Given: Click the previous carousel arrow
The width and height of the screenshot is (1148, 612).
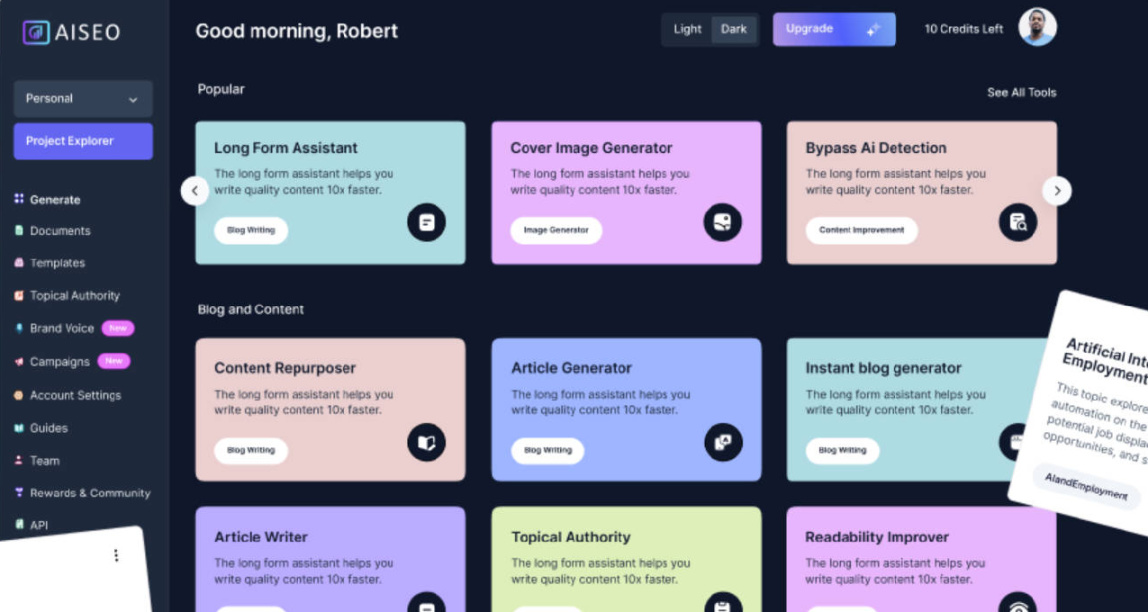Looking at the screenshot, I should point(195,191).
